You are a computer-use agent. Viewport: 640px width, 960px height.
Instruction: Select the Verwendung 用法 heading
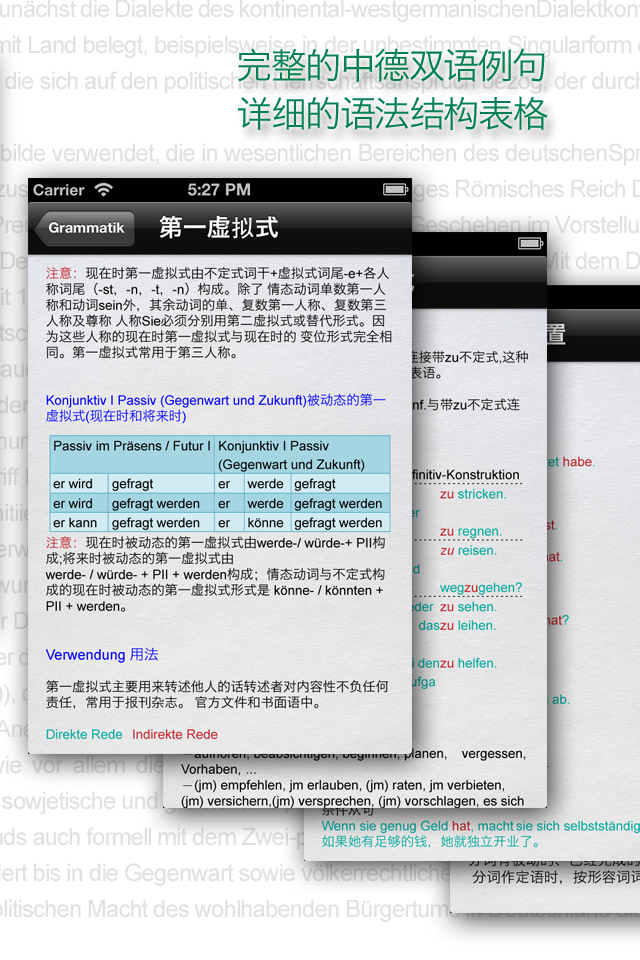coord(102,655)
